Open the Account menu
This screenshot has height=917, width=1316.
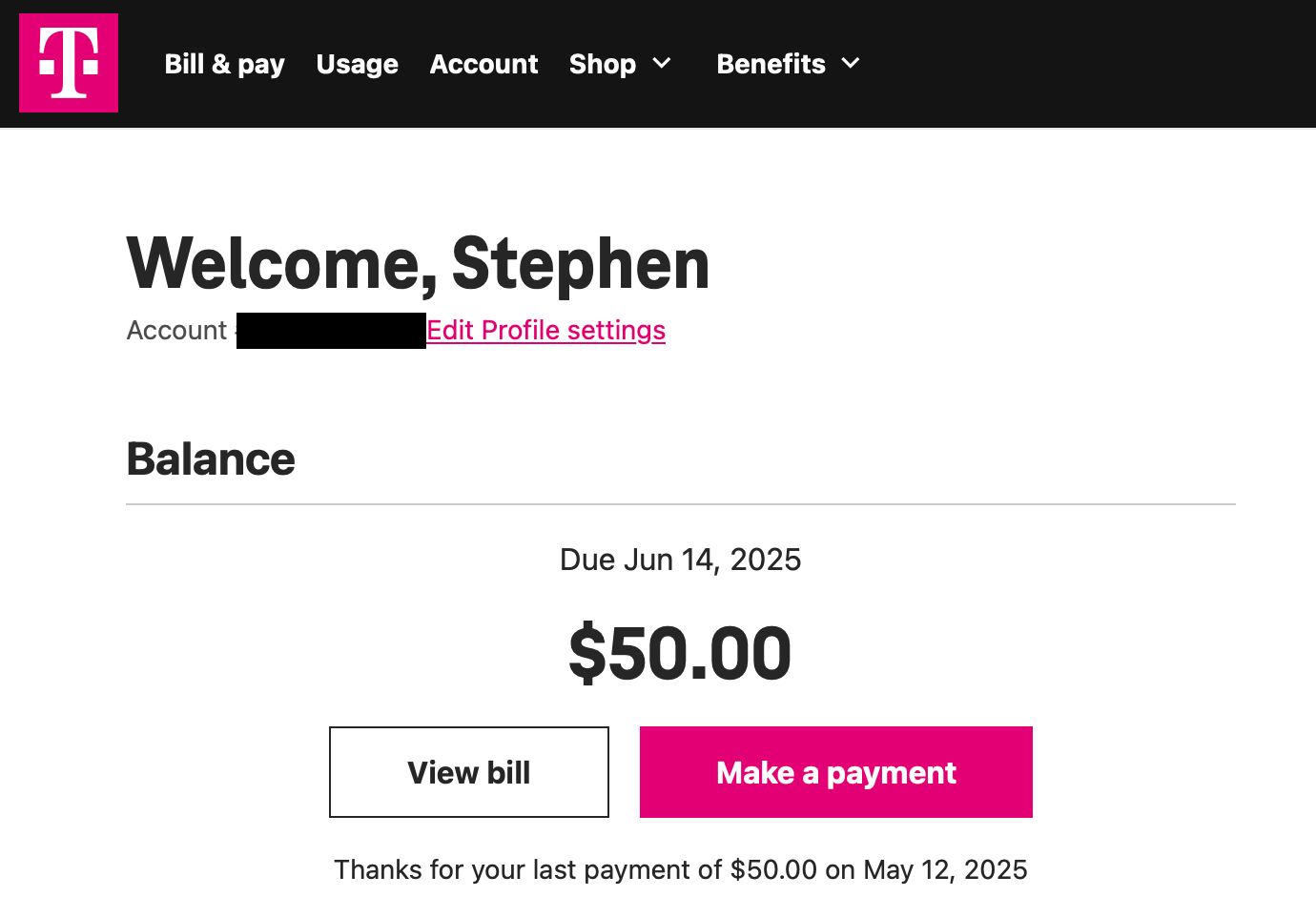pyautogui.click(x=483, y=64)
